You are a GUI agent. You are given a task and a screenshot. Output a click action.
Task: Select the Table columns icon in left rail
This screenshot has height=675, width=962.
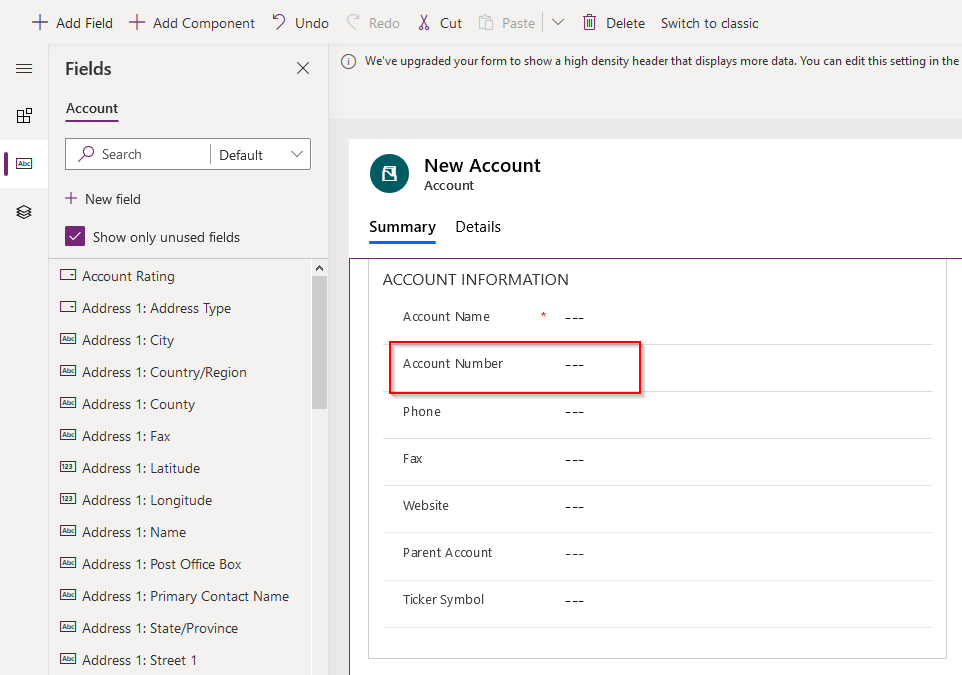(24, 164)
